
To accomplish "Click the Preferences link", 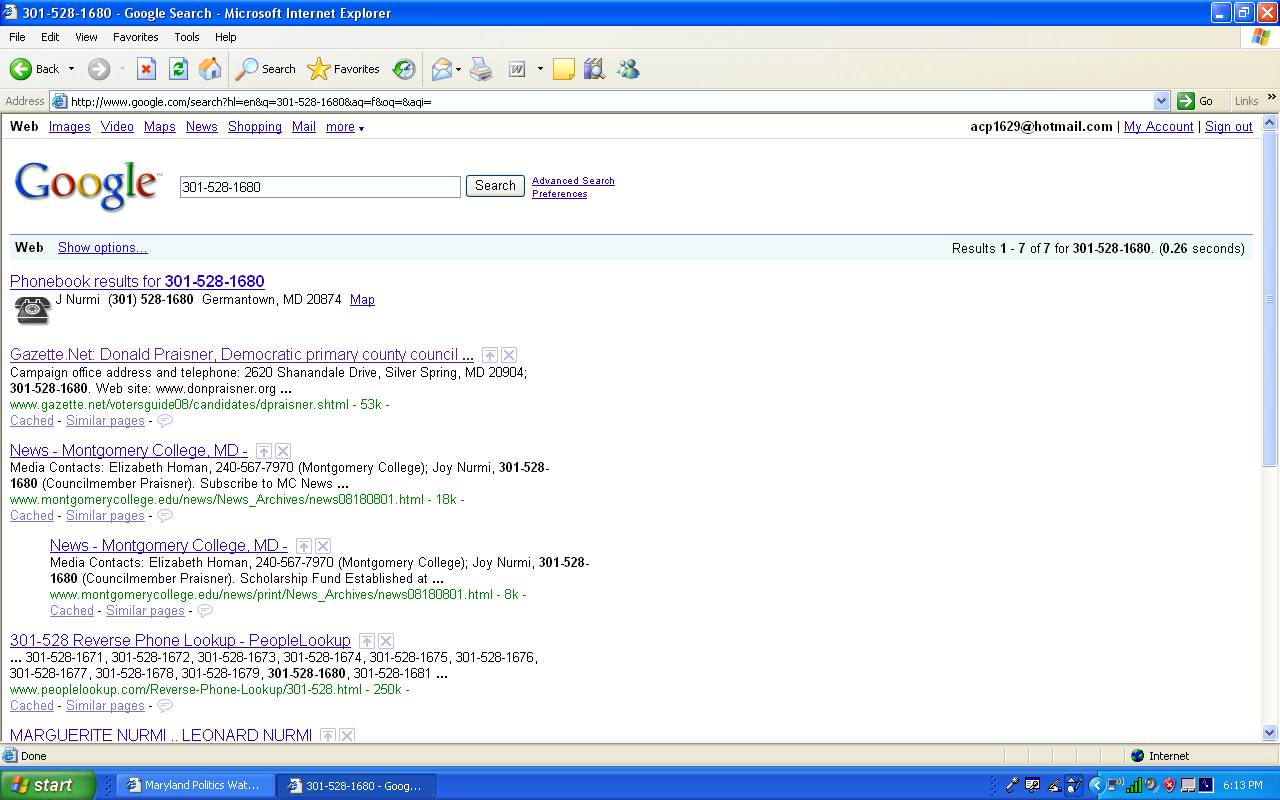I will point(559,194).
